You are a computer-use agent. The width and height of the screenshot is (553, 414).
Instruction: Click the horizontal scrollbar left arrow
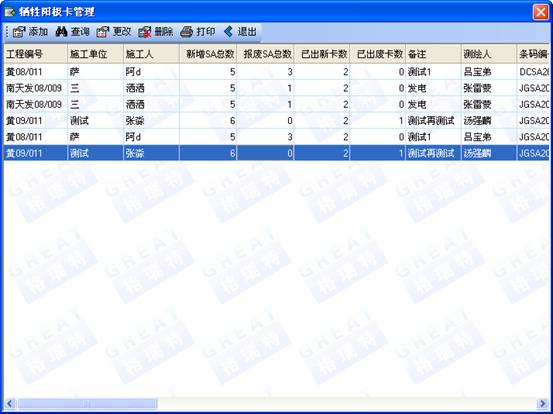point(10,403)
